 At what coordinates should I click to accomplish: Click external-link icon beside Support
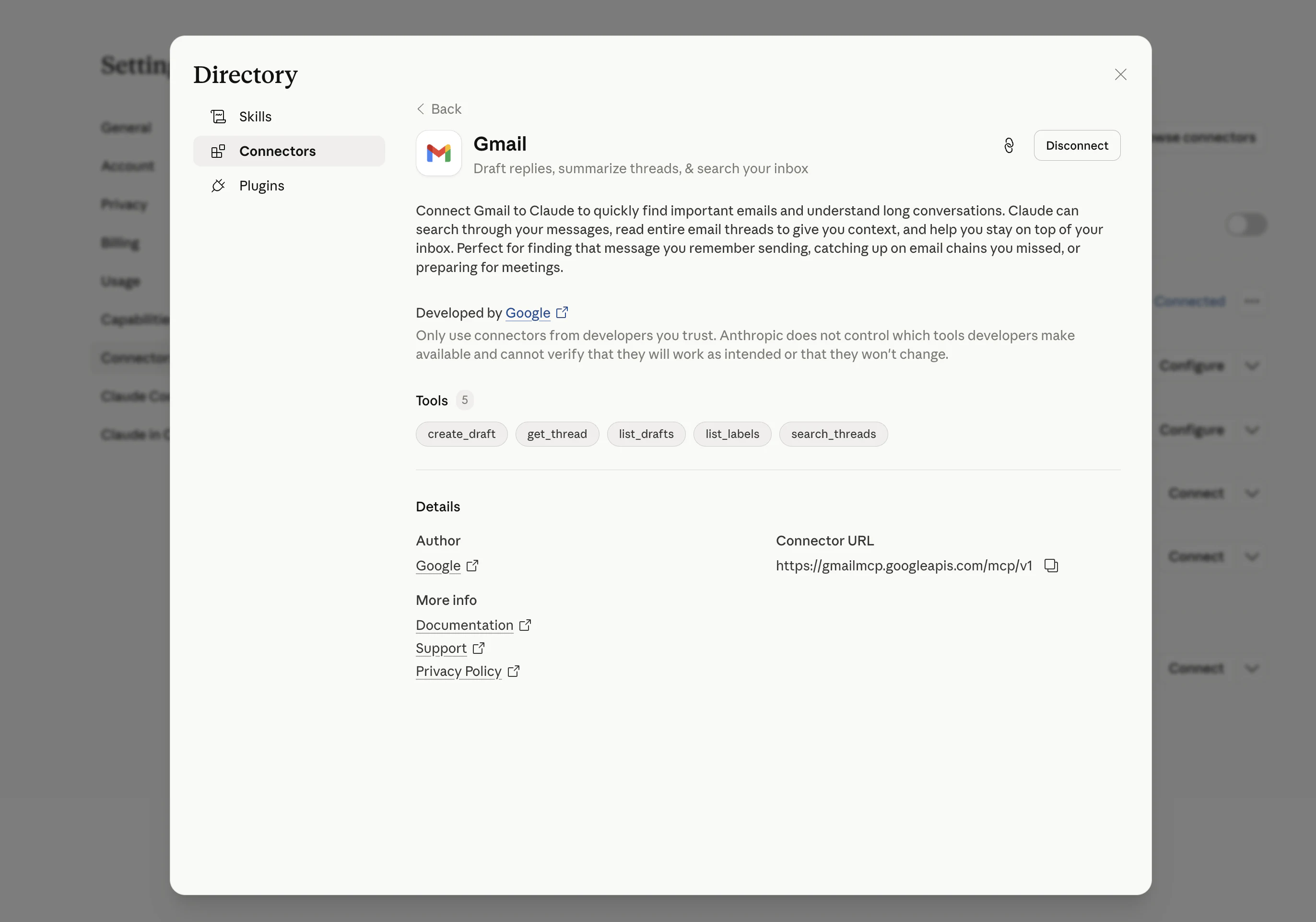click(478, 648)
